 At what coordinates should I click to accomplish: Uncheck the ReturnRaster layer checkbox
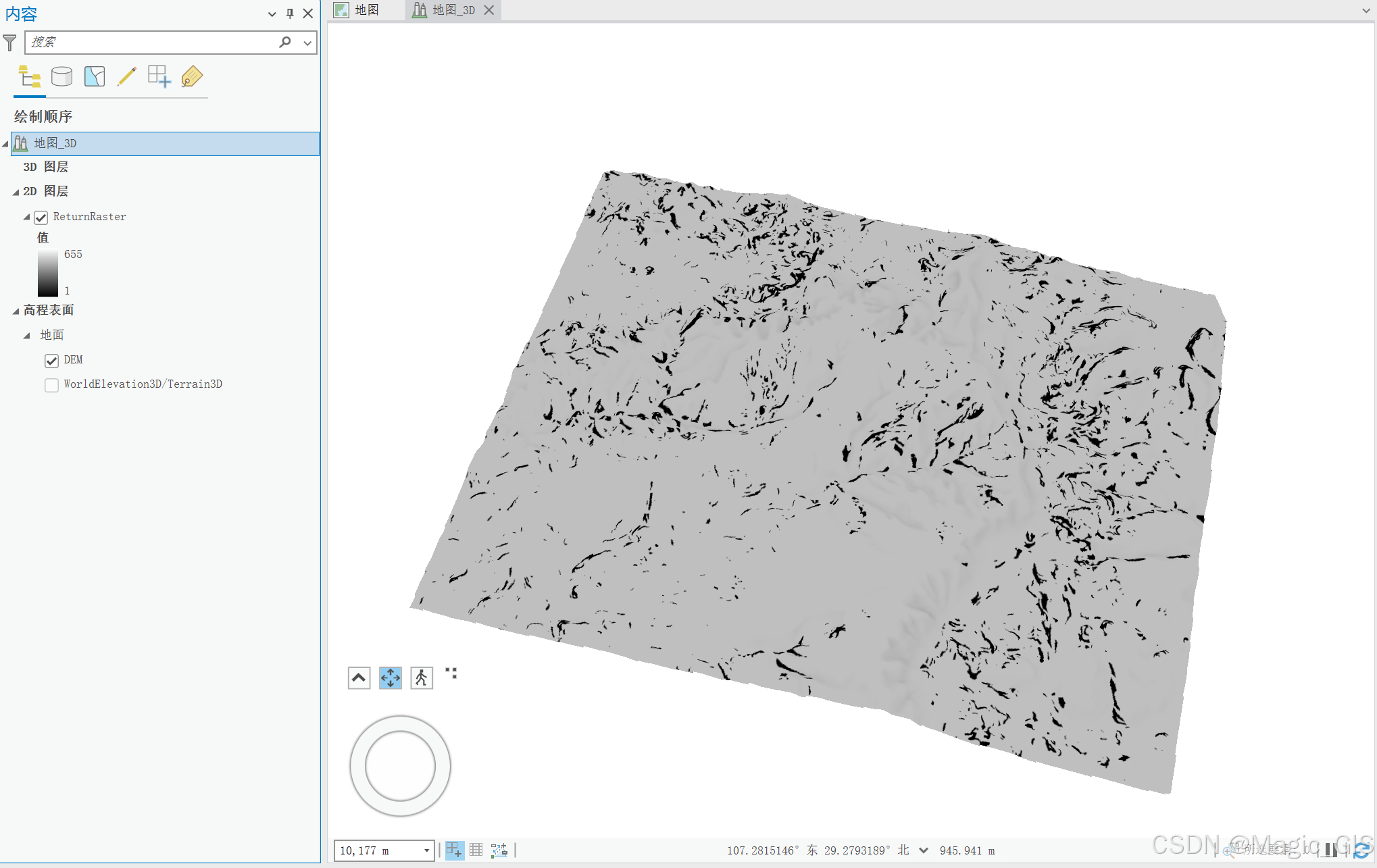41,218
